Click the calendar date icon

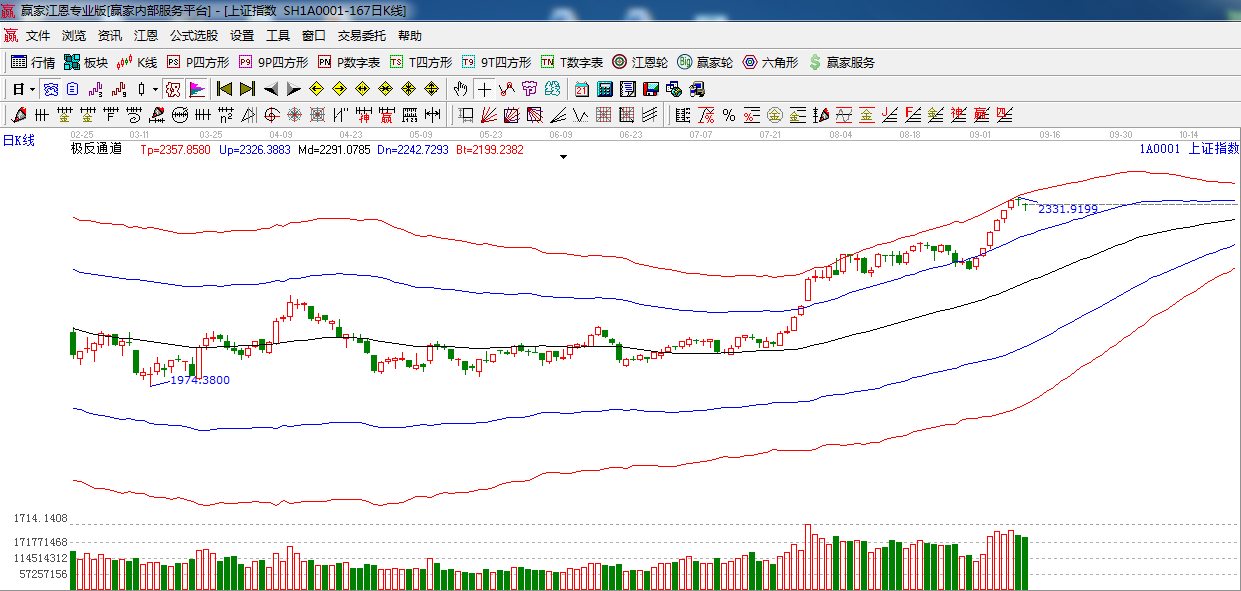click(x=581, y=89)
